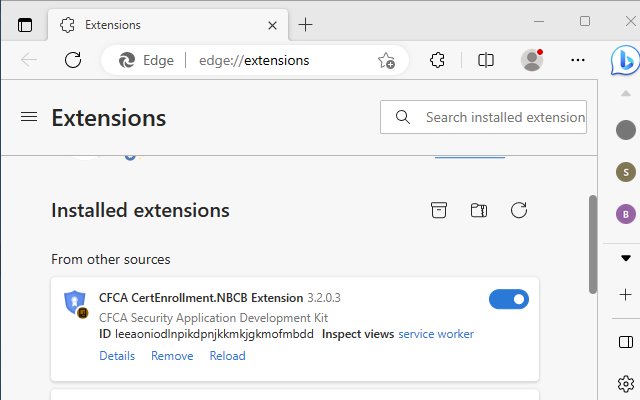Open Split screen view
This screenshot has width=640, height=400.
click(x=486, y=60)
